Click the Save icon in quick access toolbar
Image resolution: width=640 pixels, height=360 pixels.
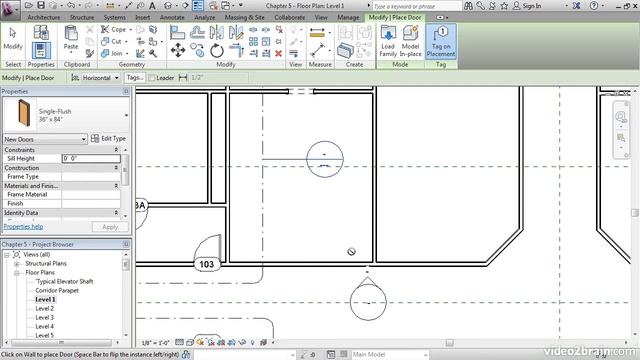(x=41, y=6)
